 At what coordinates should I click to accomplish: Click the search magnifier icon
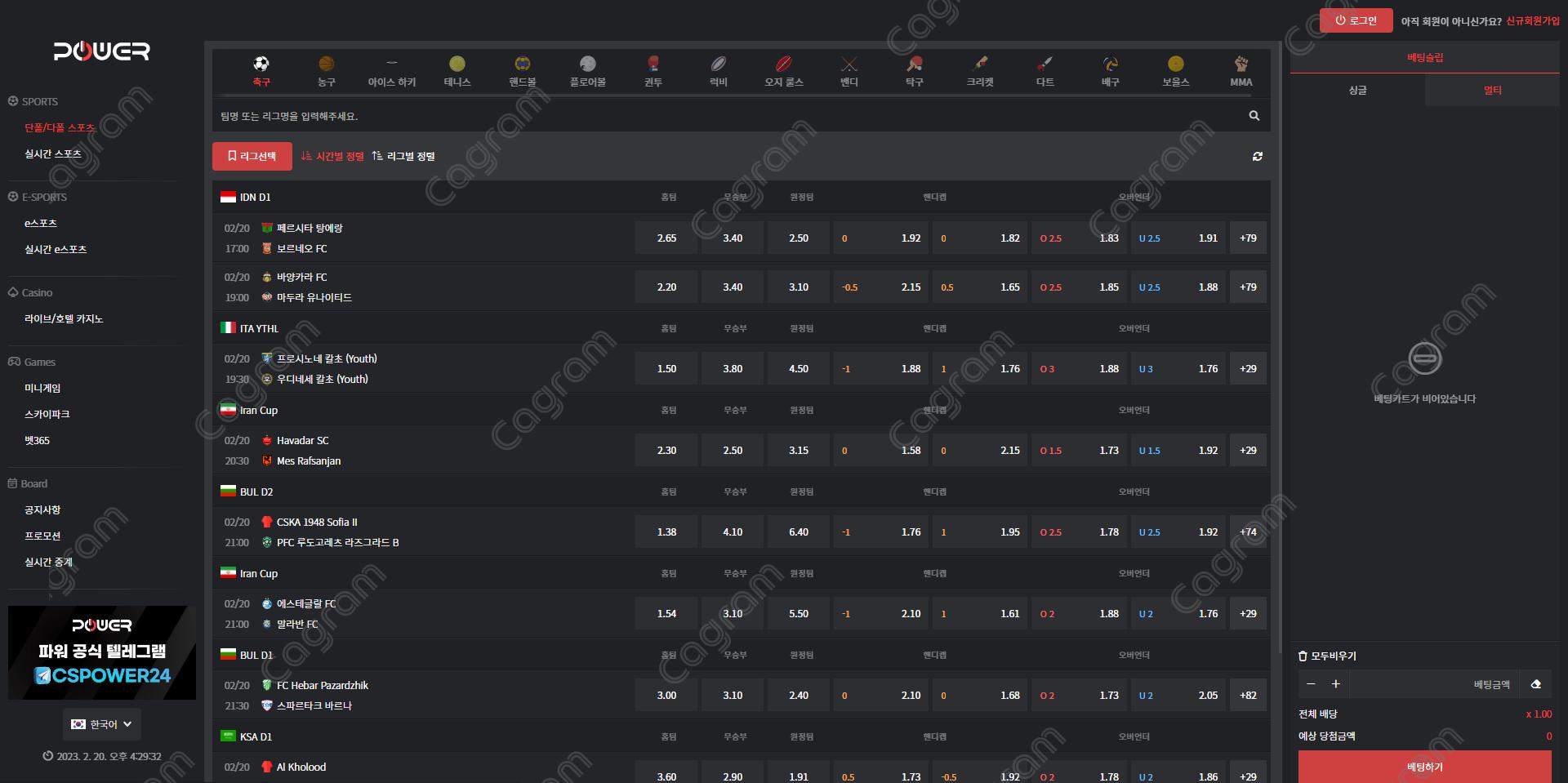pyautogui.click(x=1254, y=116)
